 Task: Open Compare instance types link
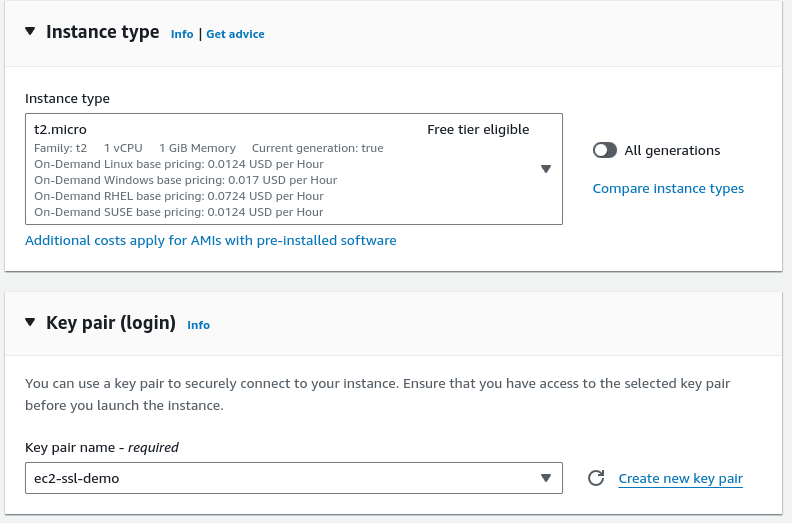[x=668, y=188]
